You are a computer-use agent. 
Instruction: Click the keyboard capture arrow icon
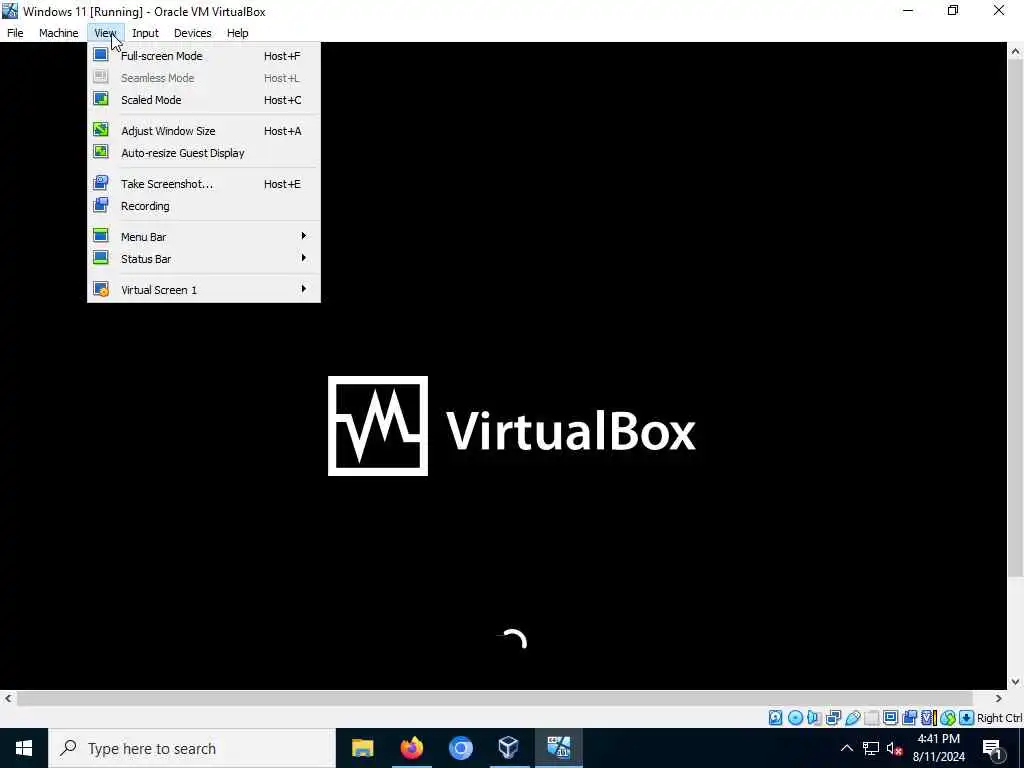coord(967,718)
